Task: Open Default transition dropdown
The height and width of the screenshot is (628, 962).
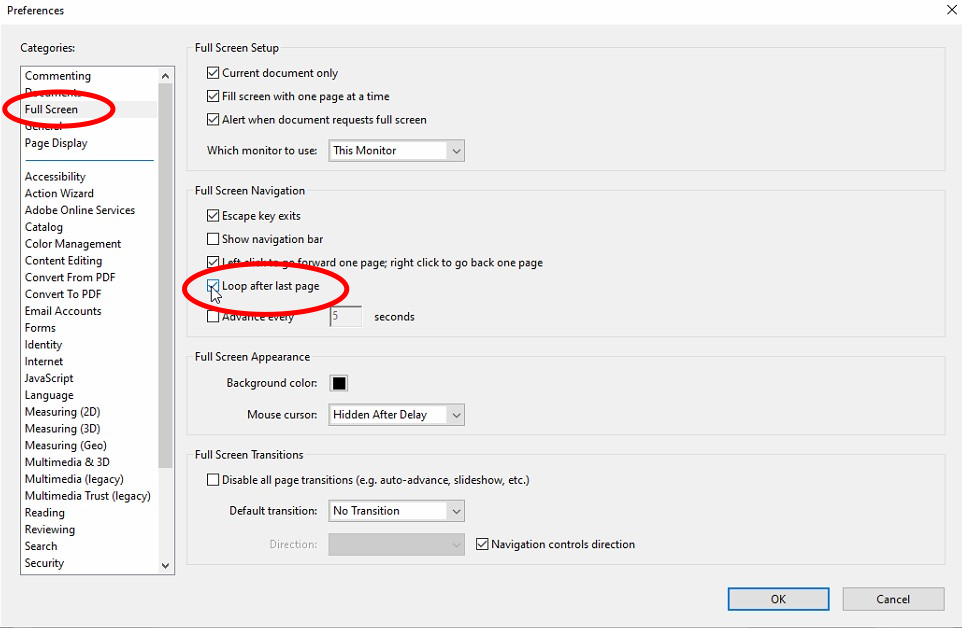Action: (397, 511)
